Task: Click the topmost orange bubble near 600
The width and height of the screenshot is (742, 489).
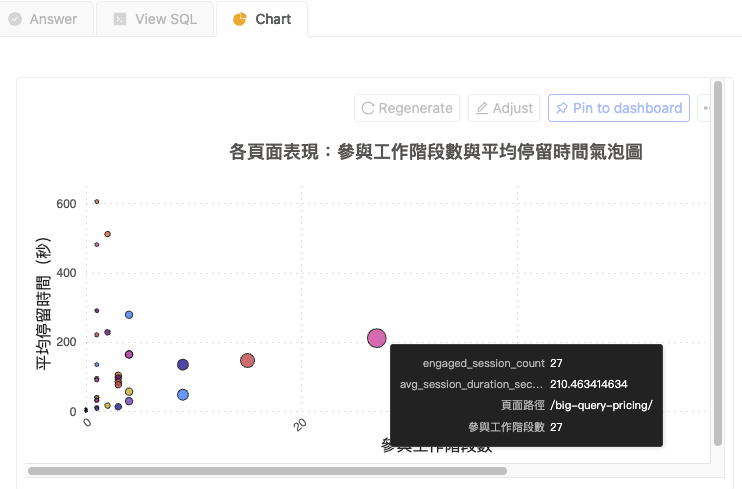Action: click(97, 202)
